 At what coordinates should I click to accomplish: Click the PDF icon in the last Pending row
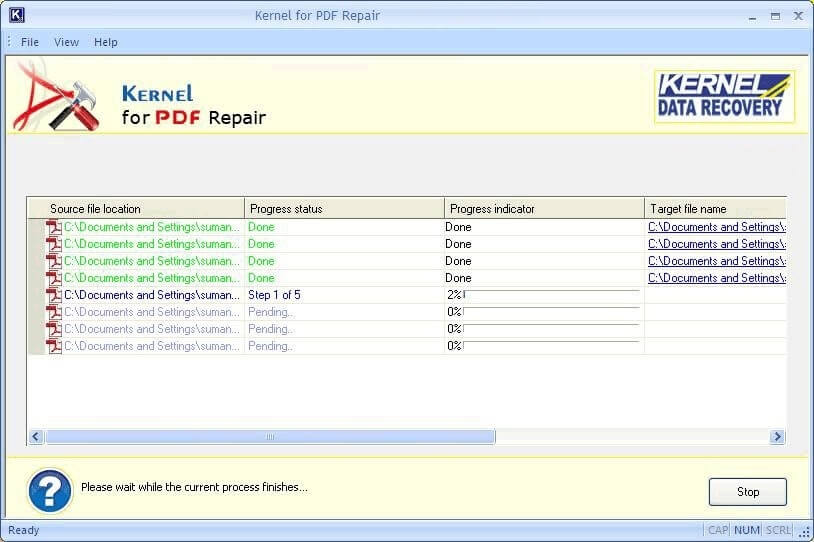54,346
